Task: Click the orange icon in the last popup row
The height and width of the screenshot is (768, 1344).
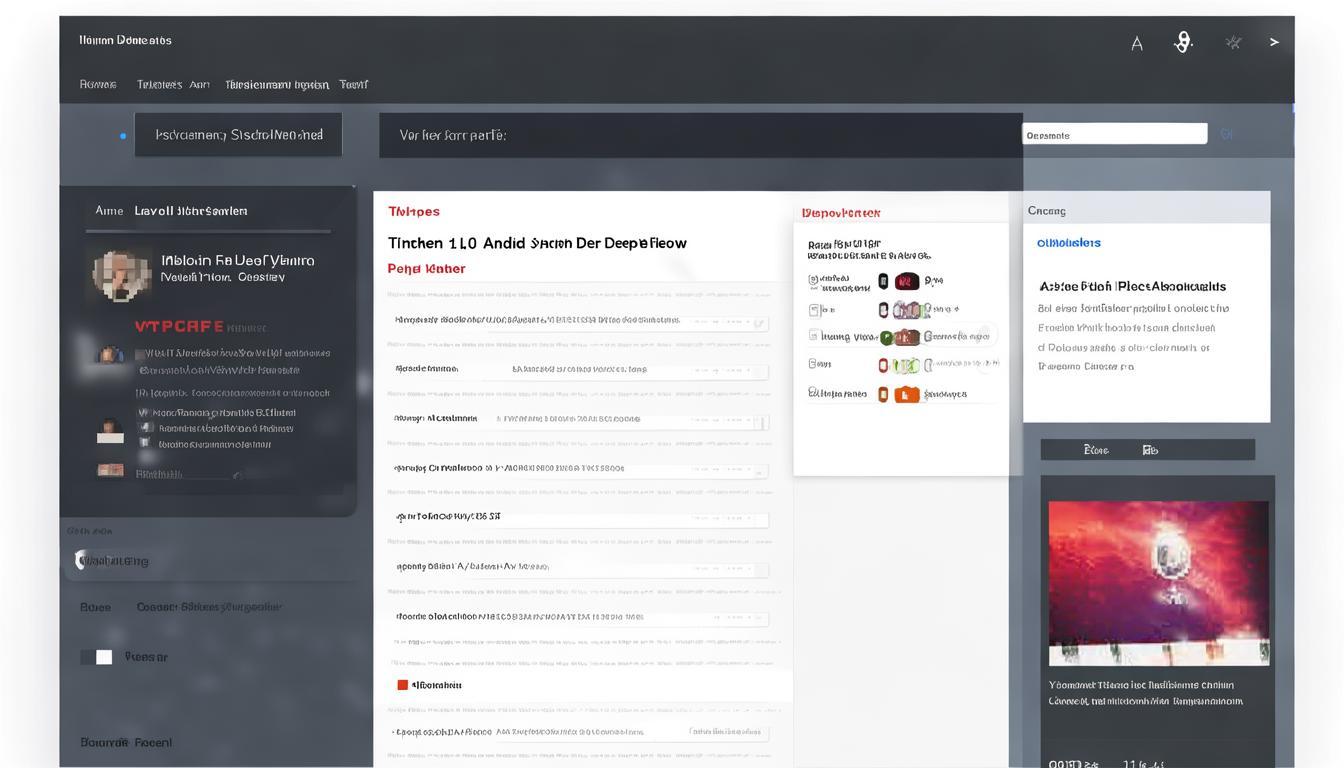Action: [907, 394]
